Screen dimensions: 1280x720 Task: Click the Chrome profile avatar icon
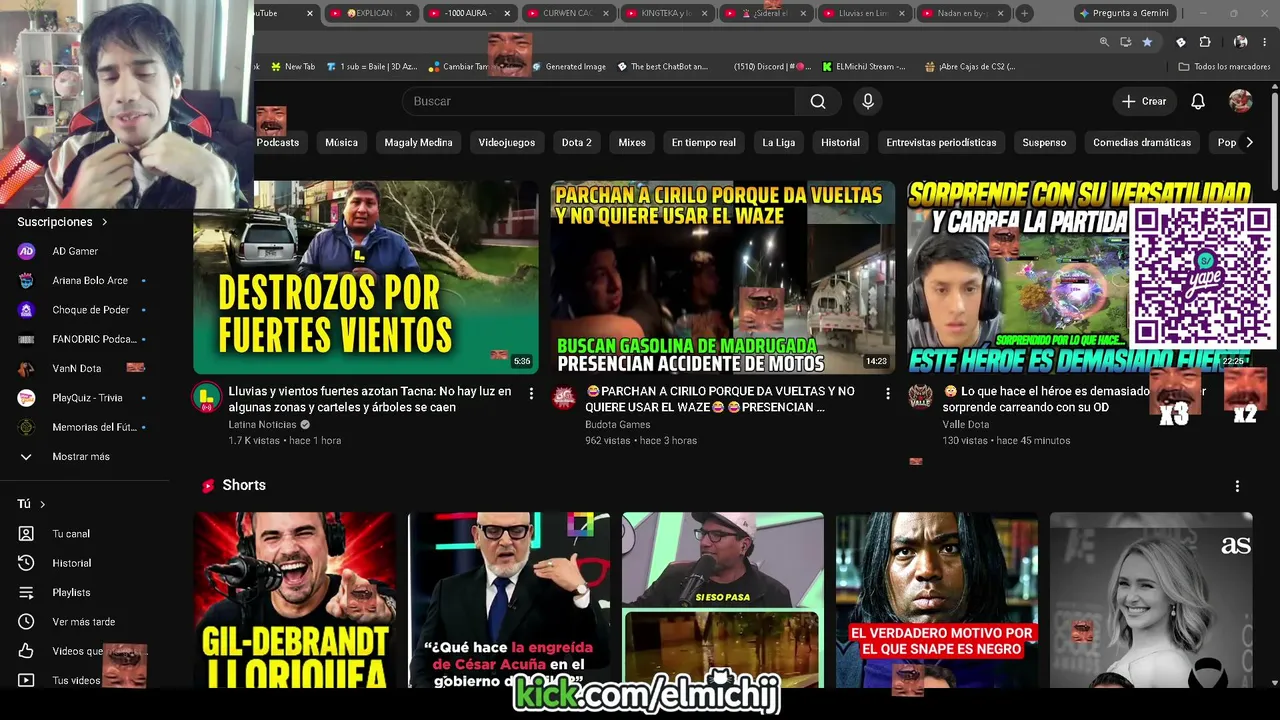coord(1241,42)
